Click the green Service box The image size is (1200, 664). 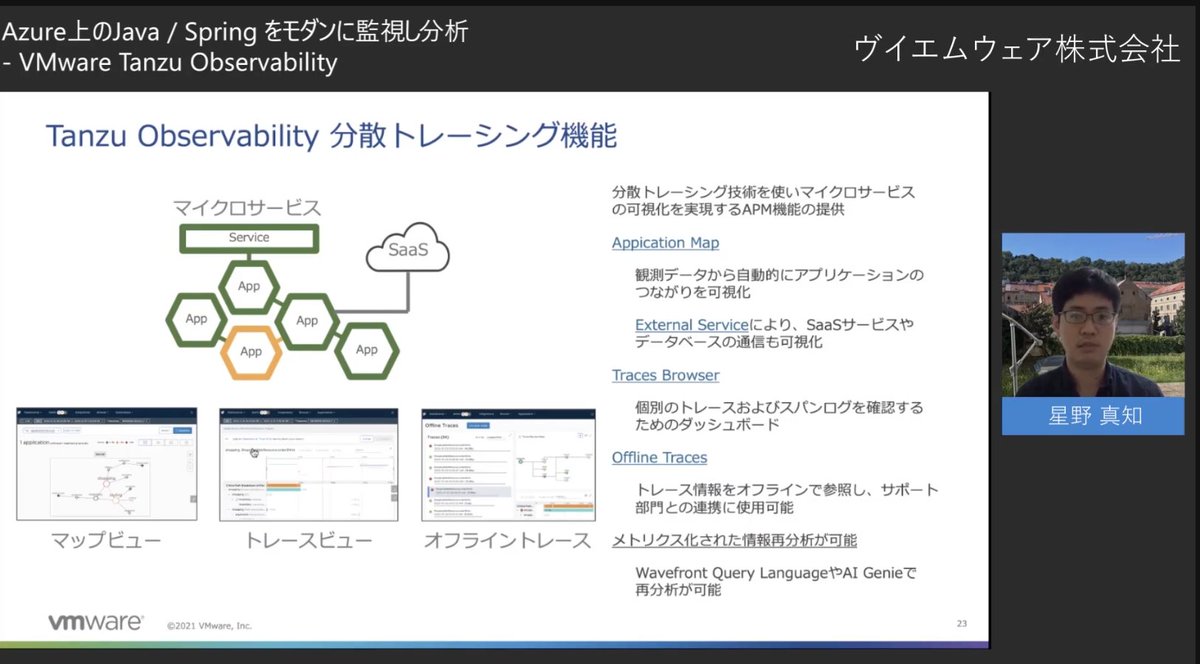[249, 238]
